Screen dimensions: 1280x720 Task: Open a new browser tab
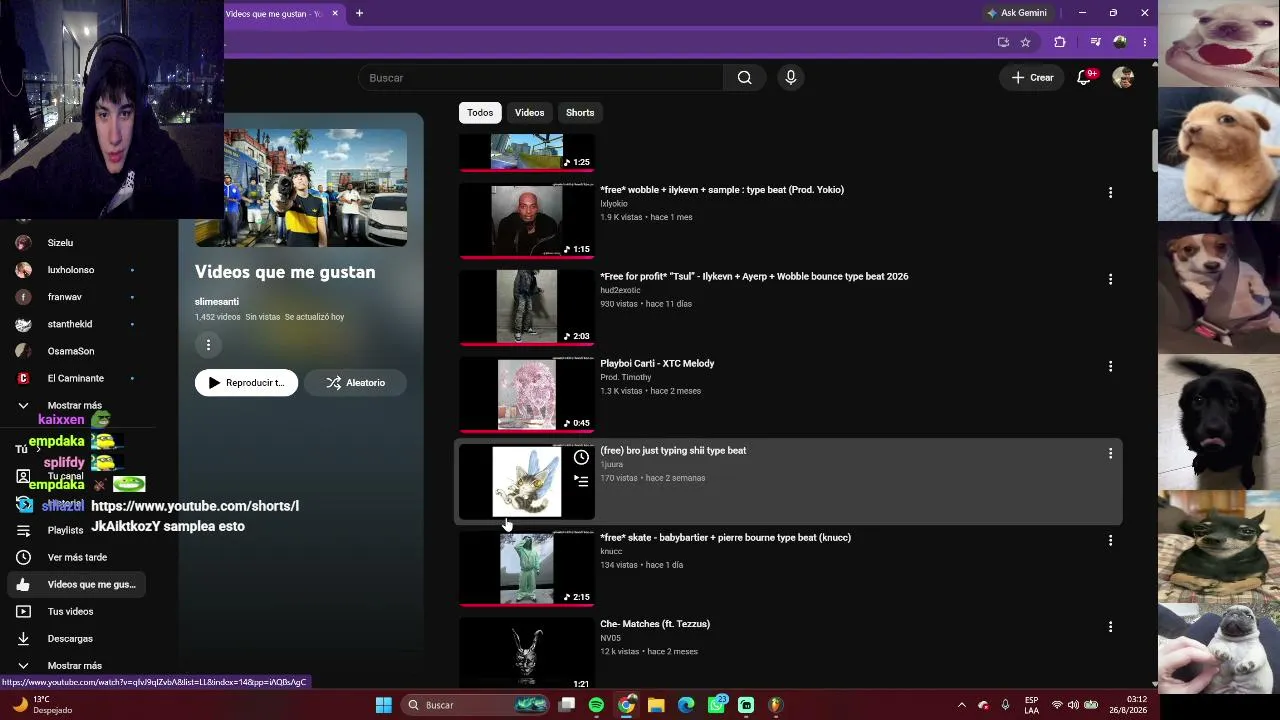[359, 13]
